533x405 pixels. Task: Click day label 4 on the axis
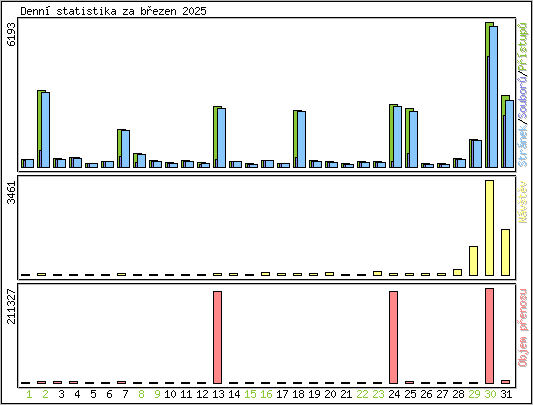[77, 394]
